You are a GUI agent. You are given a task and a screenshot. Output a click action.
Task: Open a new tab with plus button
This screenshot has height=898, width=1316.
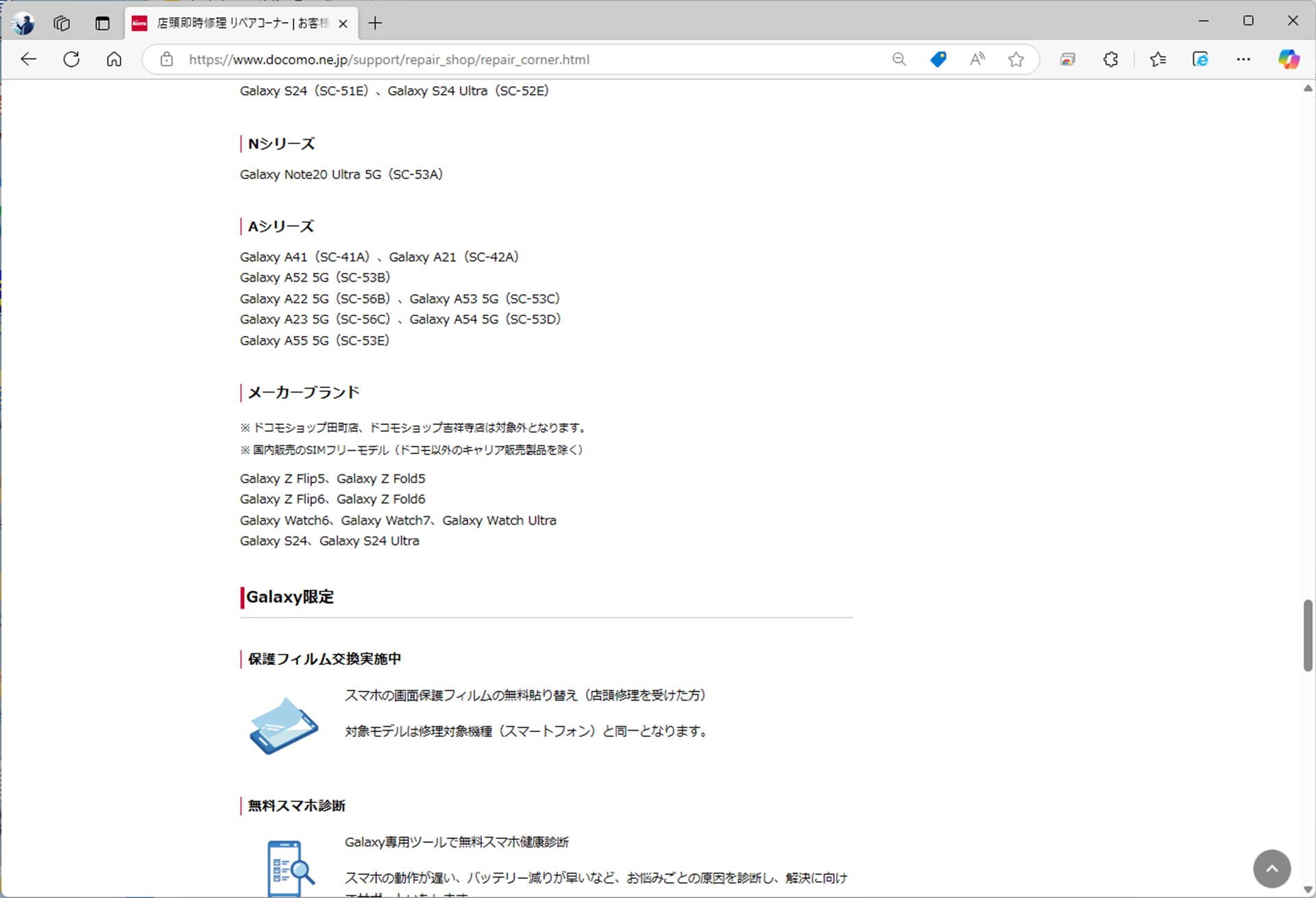375,23
